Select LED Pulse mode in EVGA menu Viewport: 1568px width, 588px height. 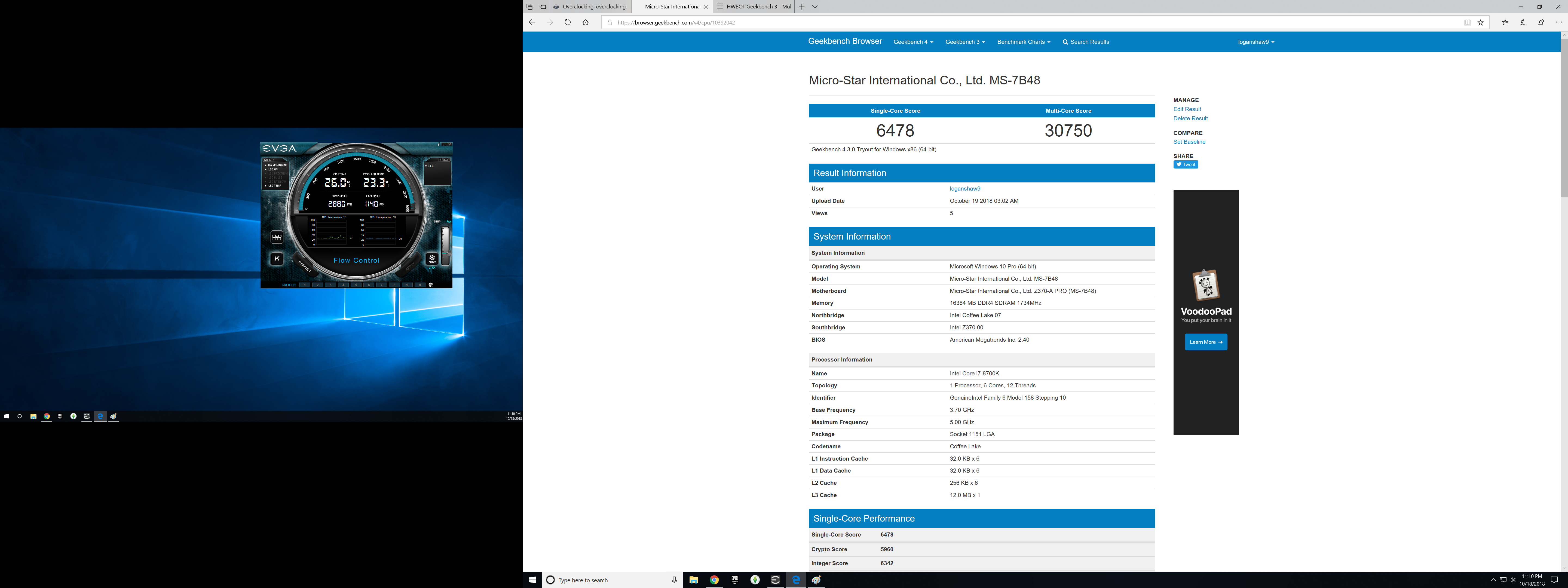point(273,178)
